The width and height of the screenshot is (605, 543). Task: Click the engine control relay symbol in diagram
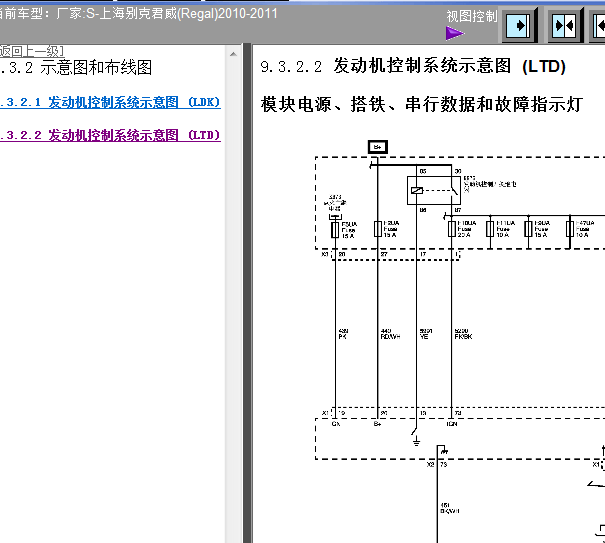pos(434,191)
